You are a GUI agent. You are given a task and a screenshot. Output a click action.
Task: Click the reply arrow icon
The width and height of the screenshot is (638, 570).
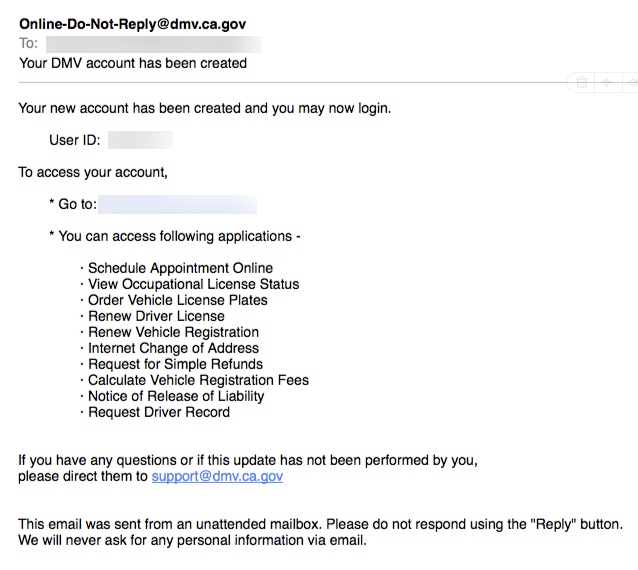(608, 83)
